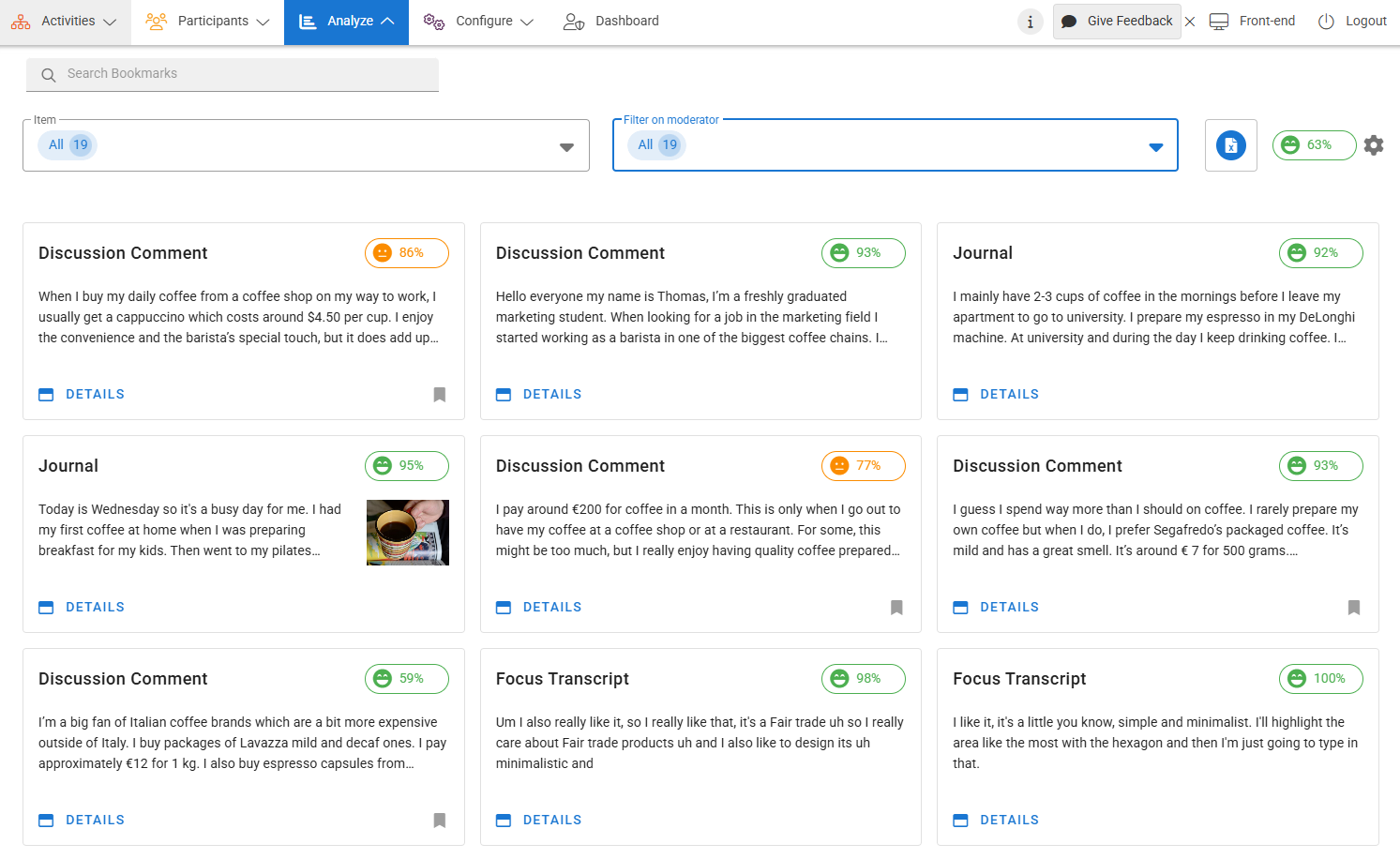1400x859 pixels.
Task: Toggle bookmark on Segafredo Discussion Comment card
Action: [1353, 608]
